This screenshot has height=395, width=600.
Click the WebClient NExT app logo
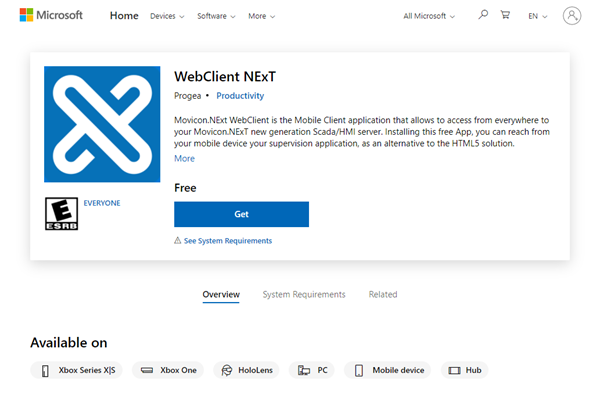coord(102,124)
